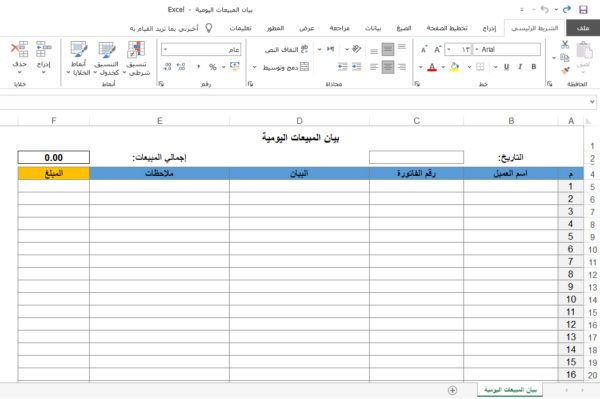Select the sheet tab بيان المبيعات اليومية
Image resolution: width=600 pixels, height=399 pixels.
click(x=510, y=390)
